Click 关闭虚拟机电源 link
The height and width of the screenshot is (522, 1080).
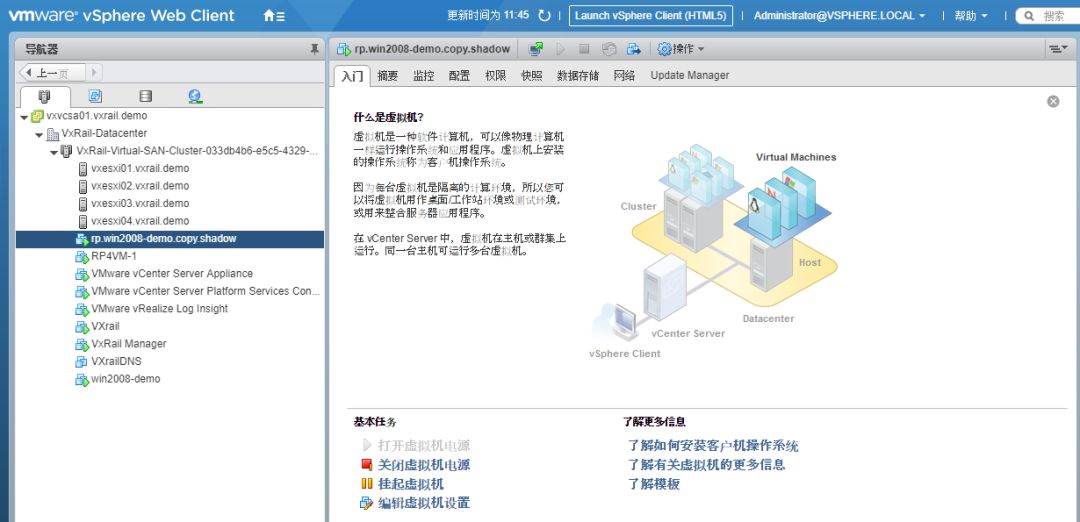pos(424,466)
